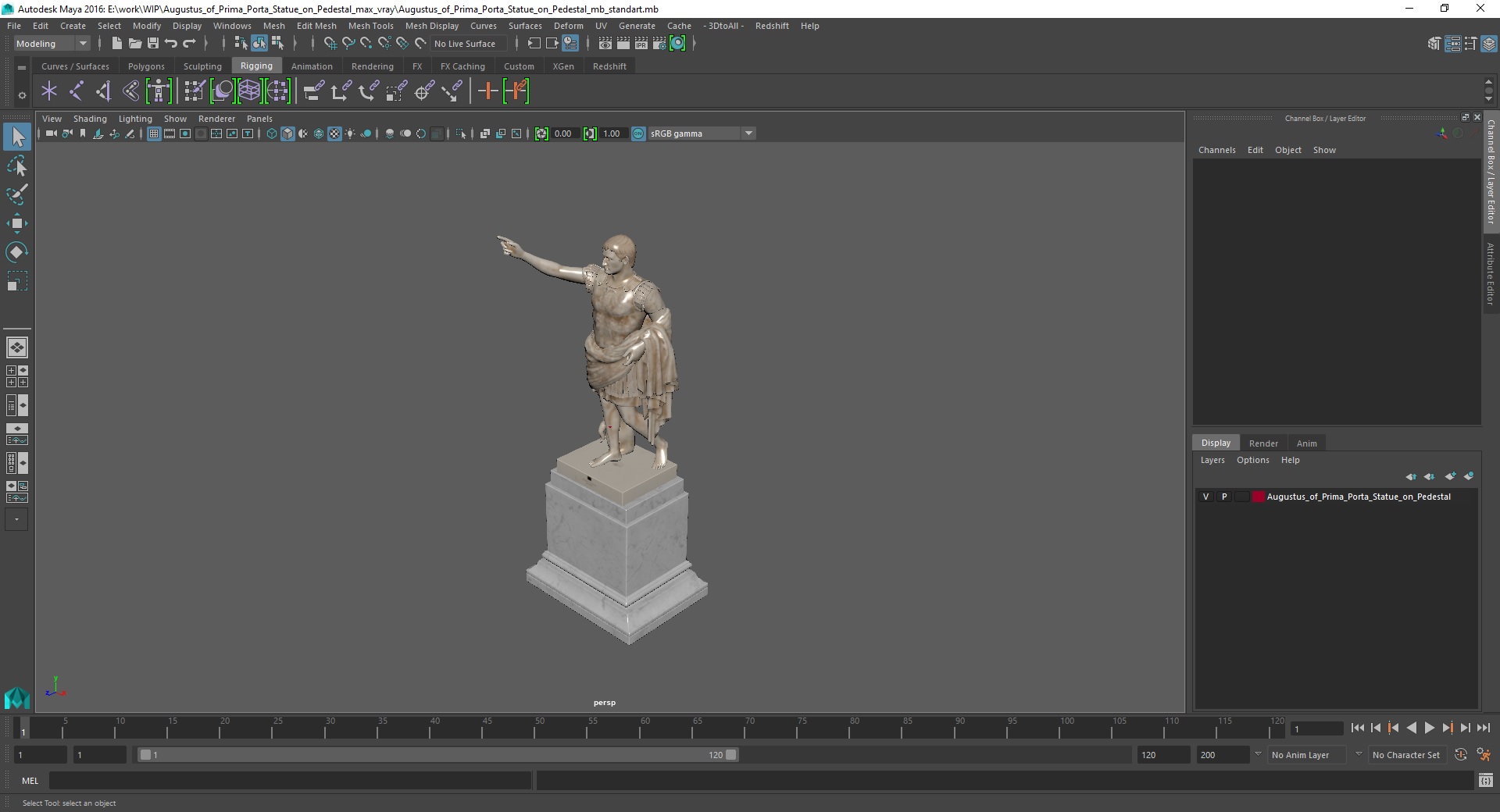Create a new empty layer icon

click(1450, 476)
